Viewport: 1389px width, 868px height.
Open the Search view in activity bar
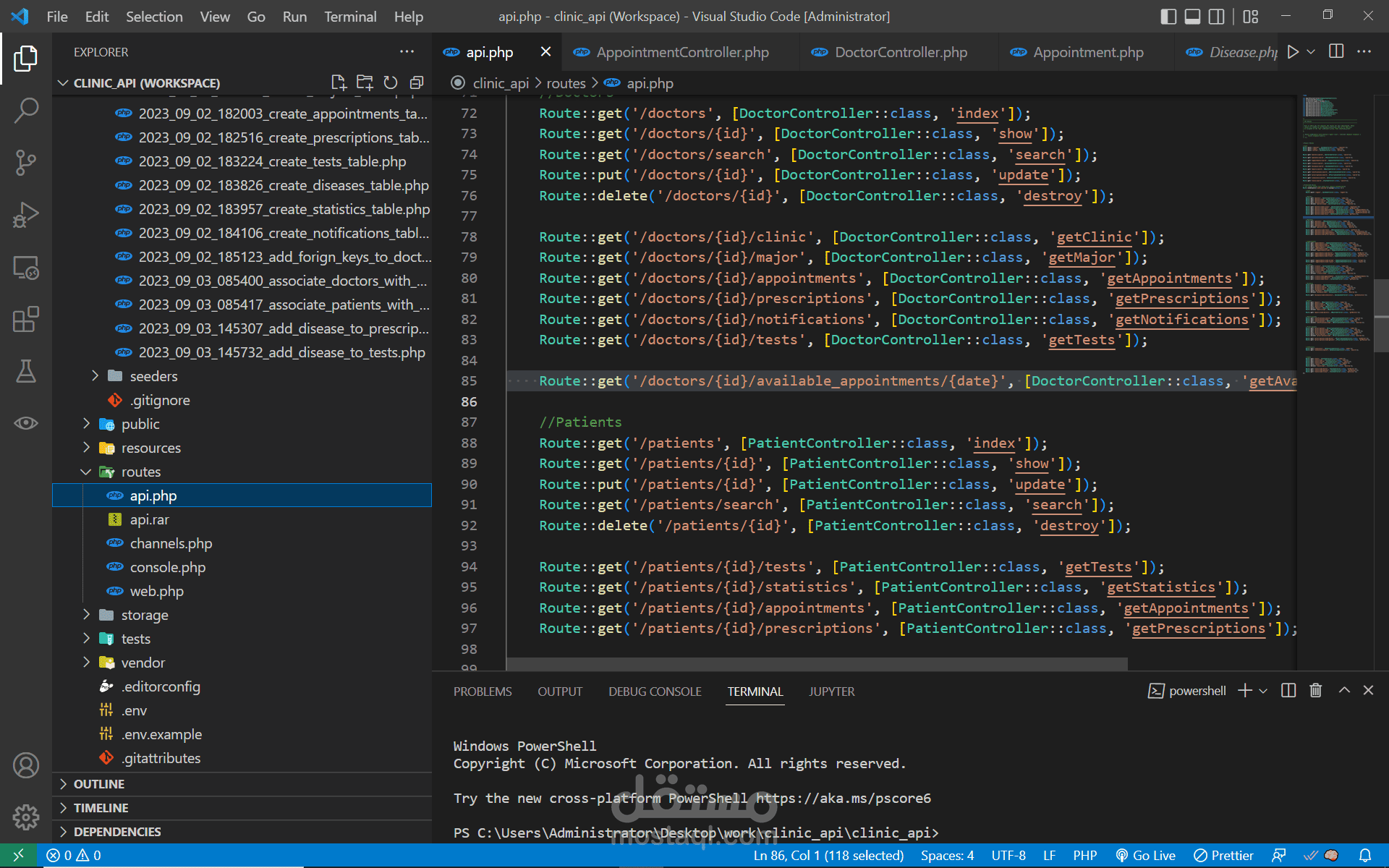[x=26, y=111]
